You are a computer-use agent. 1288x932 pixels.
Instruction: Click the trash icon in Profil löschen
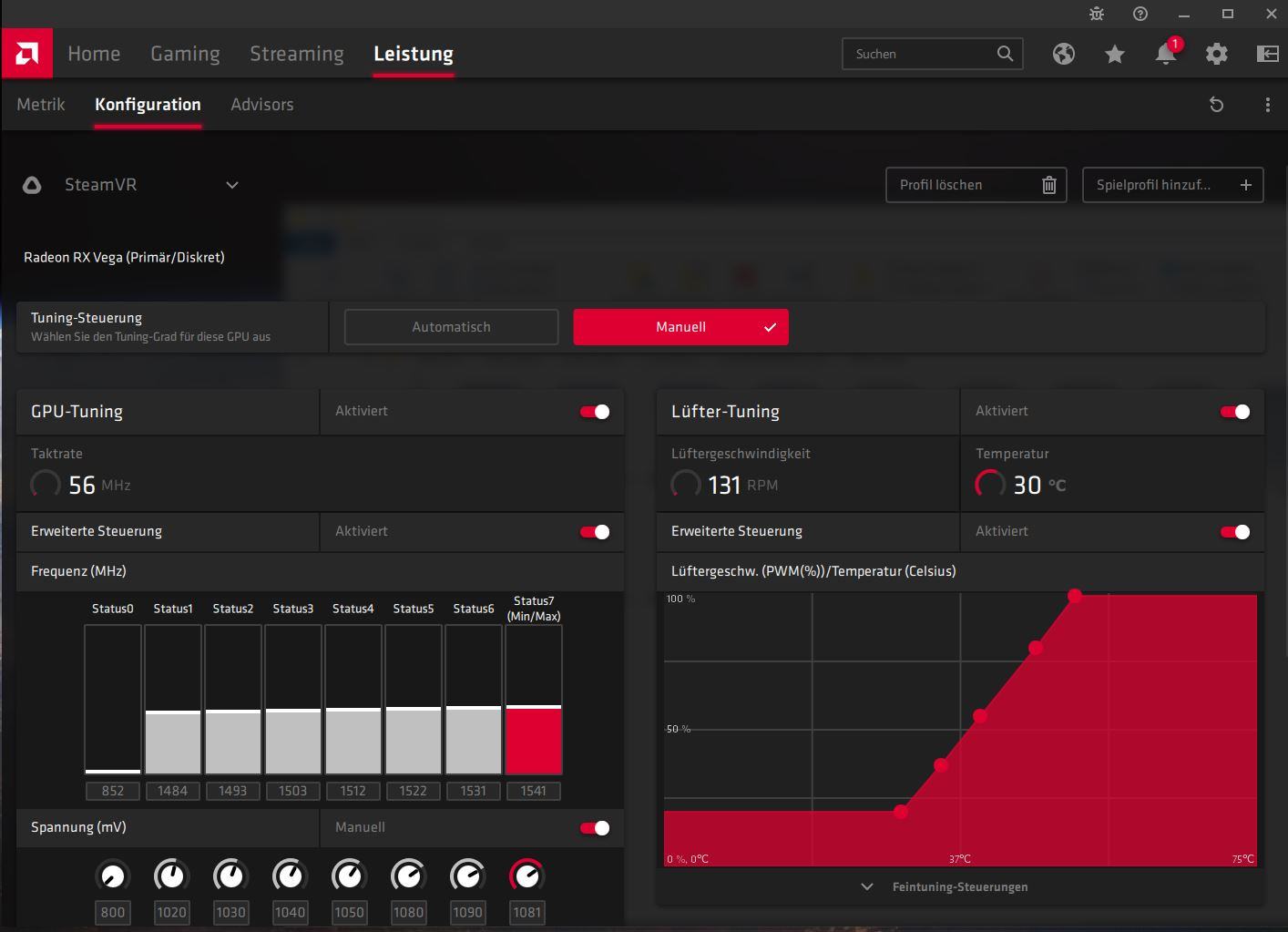tap(1049, 185)
